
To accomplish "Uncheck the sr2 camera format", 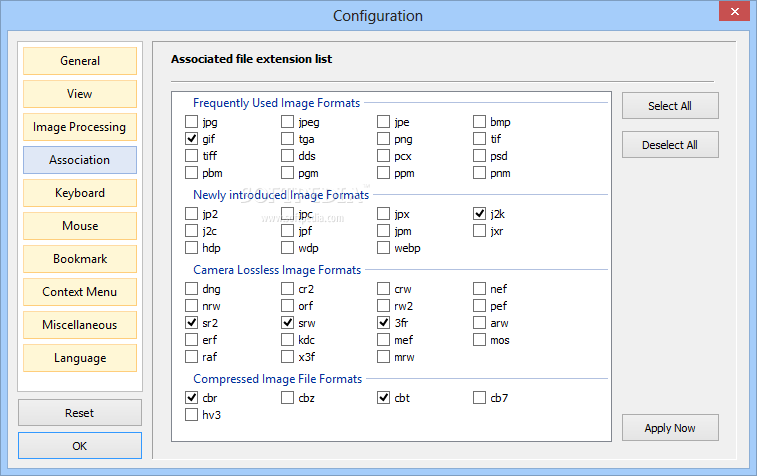I will click(191, 322).
